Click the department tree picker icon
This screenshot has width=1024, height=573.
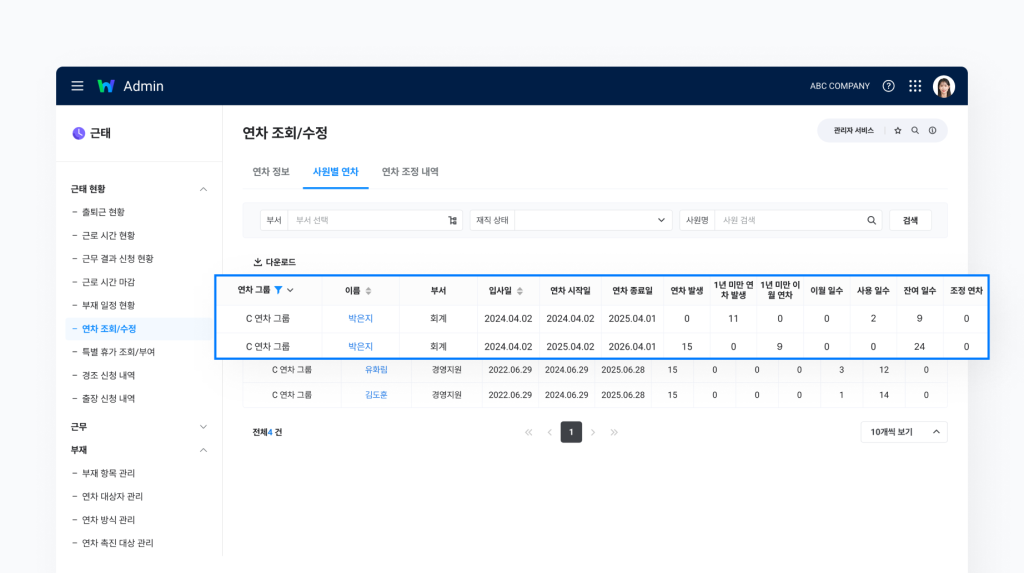coord(453,220)
